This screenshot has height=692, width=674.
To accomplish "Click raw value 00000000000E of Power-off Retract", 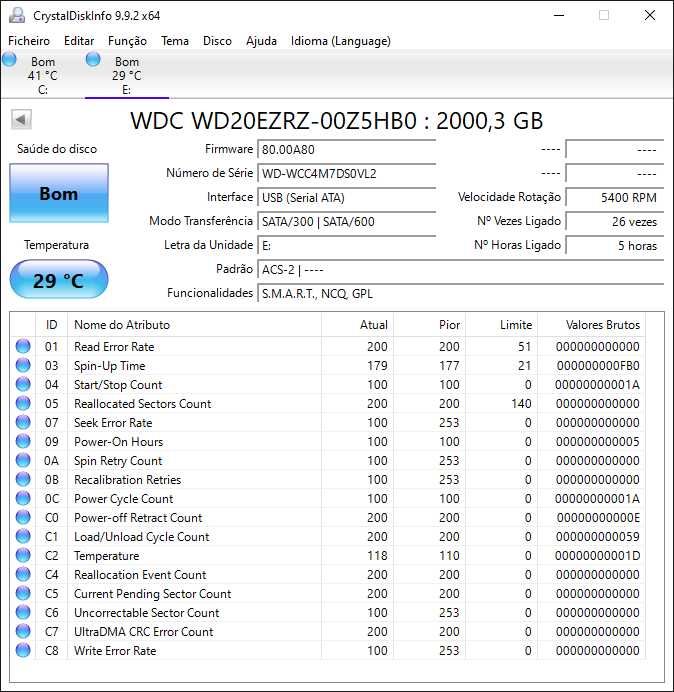I will (x=597, y=518).
